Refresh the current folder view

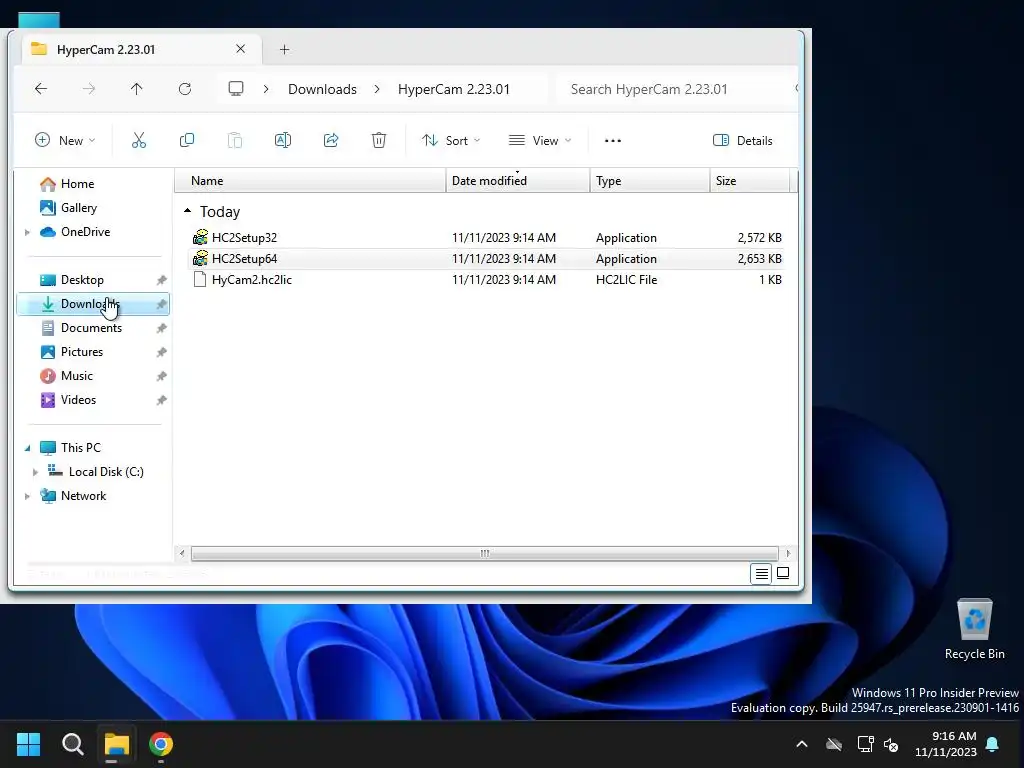click(185, 89)
